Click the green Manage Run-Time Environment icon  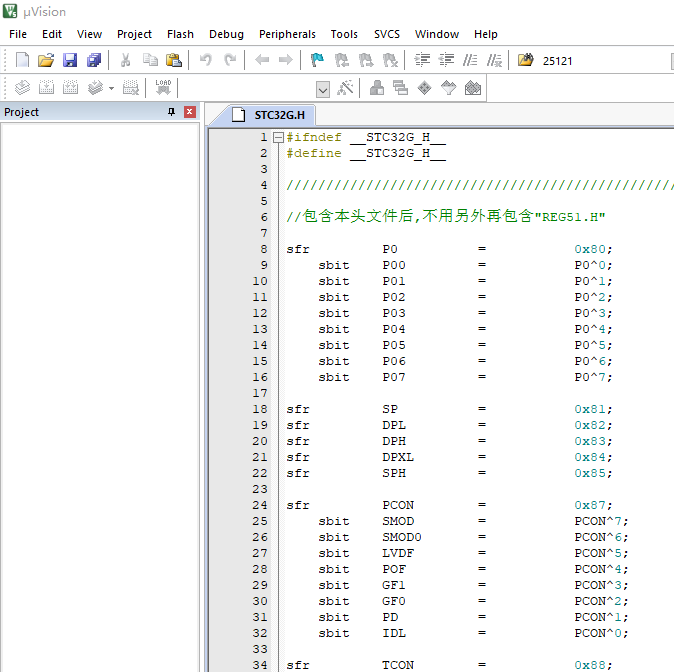(424, 88)
